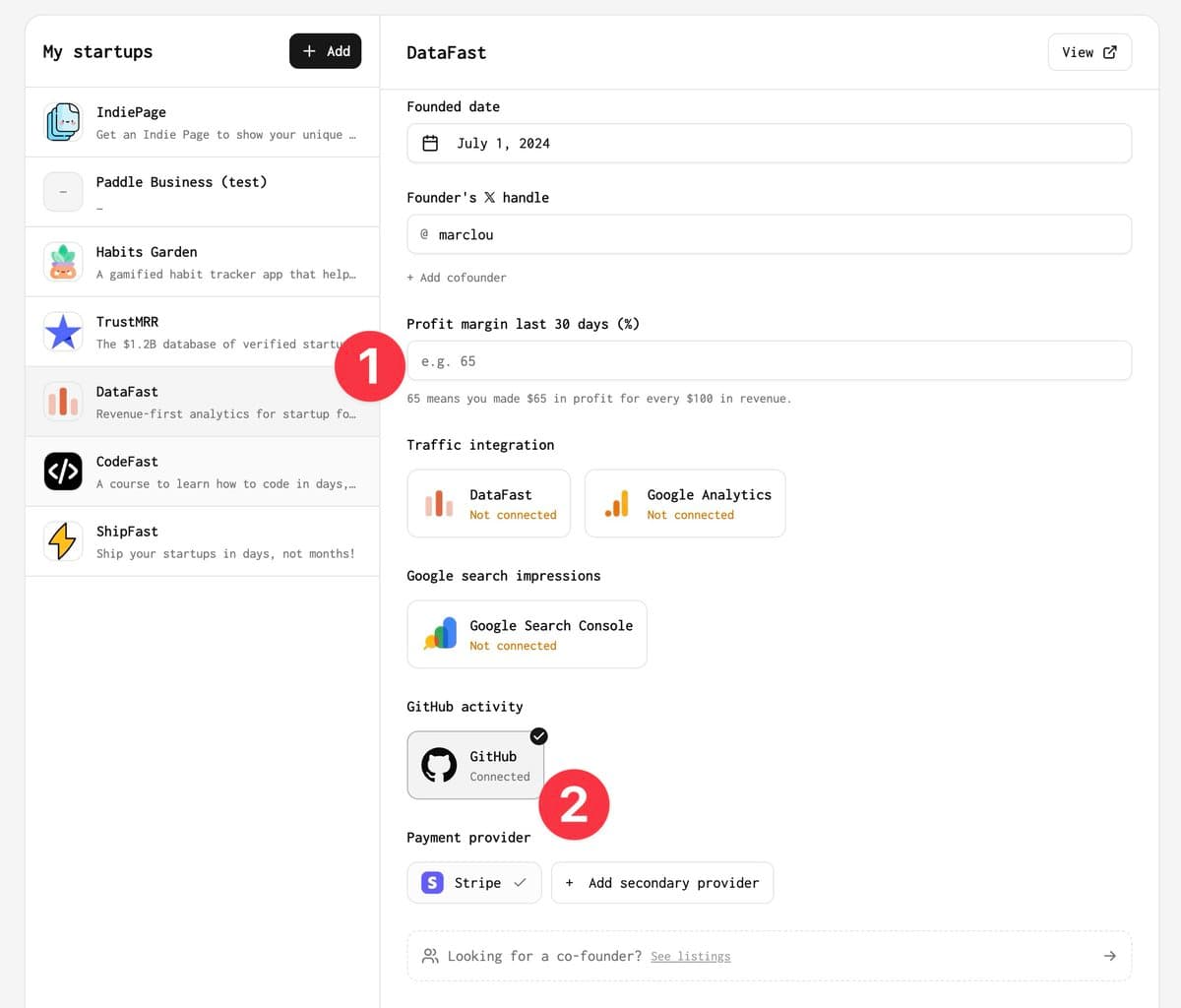
Task: Select Paddle Business (test) startup
Action: click(x=202, y=192)
